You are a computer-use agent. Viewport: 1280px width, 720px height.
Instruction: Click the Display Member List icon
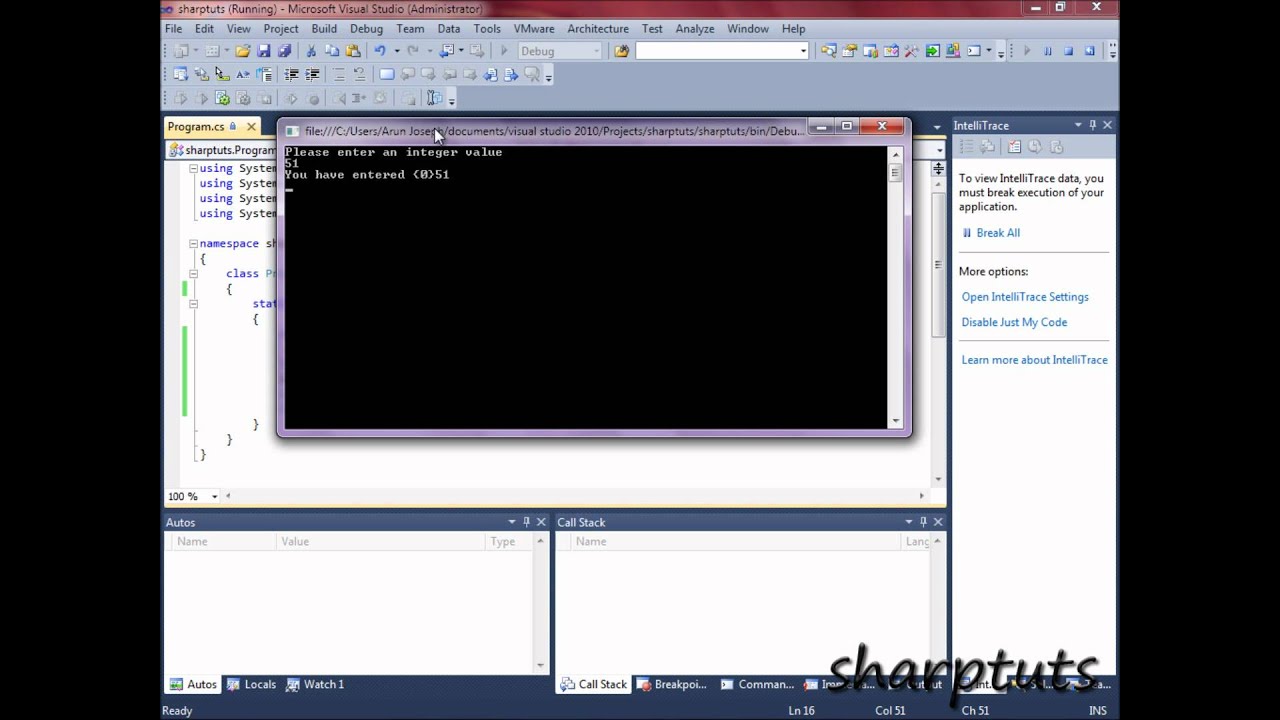(180, 75)
